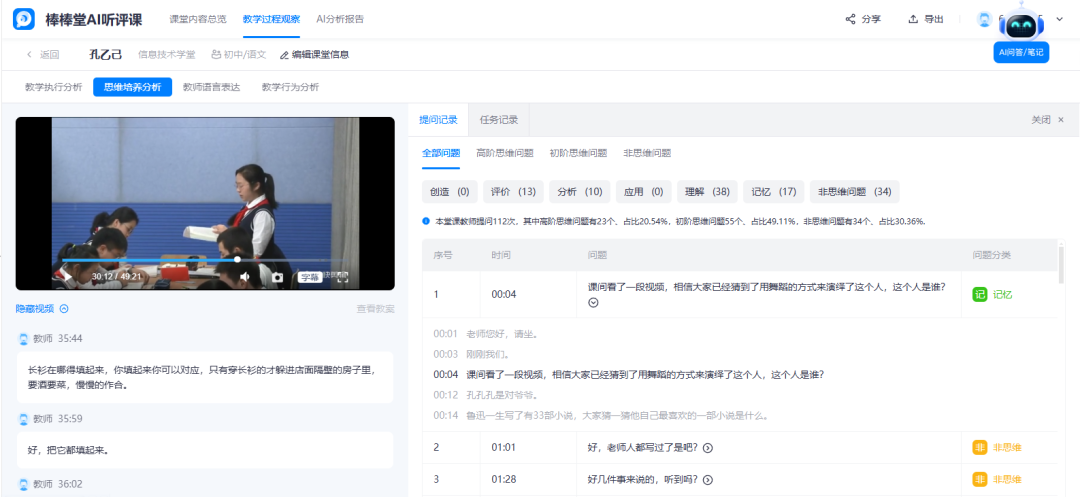Select transcript starting 长衫在哪得填起来

point(205,377)
